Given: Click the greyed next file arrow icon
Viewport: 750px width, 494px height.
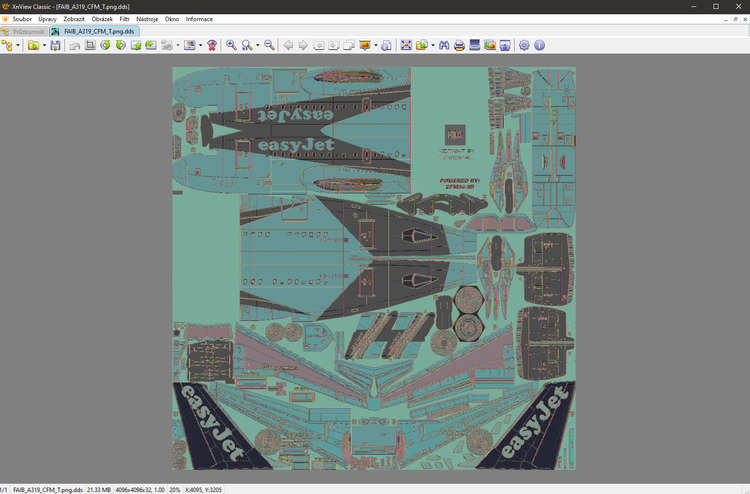Looking at the screenshot, I should pos(303,45).
